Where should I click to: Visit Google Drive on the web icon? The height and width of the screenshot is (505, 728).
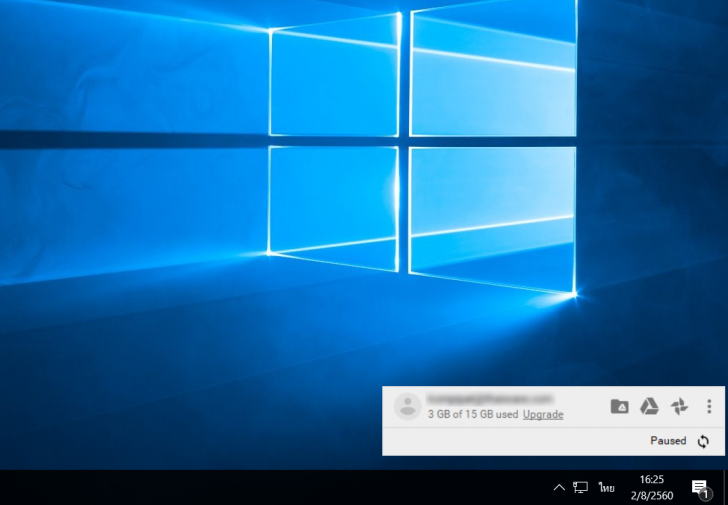pyautogui.click(x=649, y=406)
